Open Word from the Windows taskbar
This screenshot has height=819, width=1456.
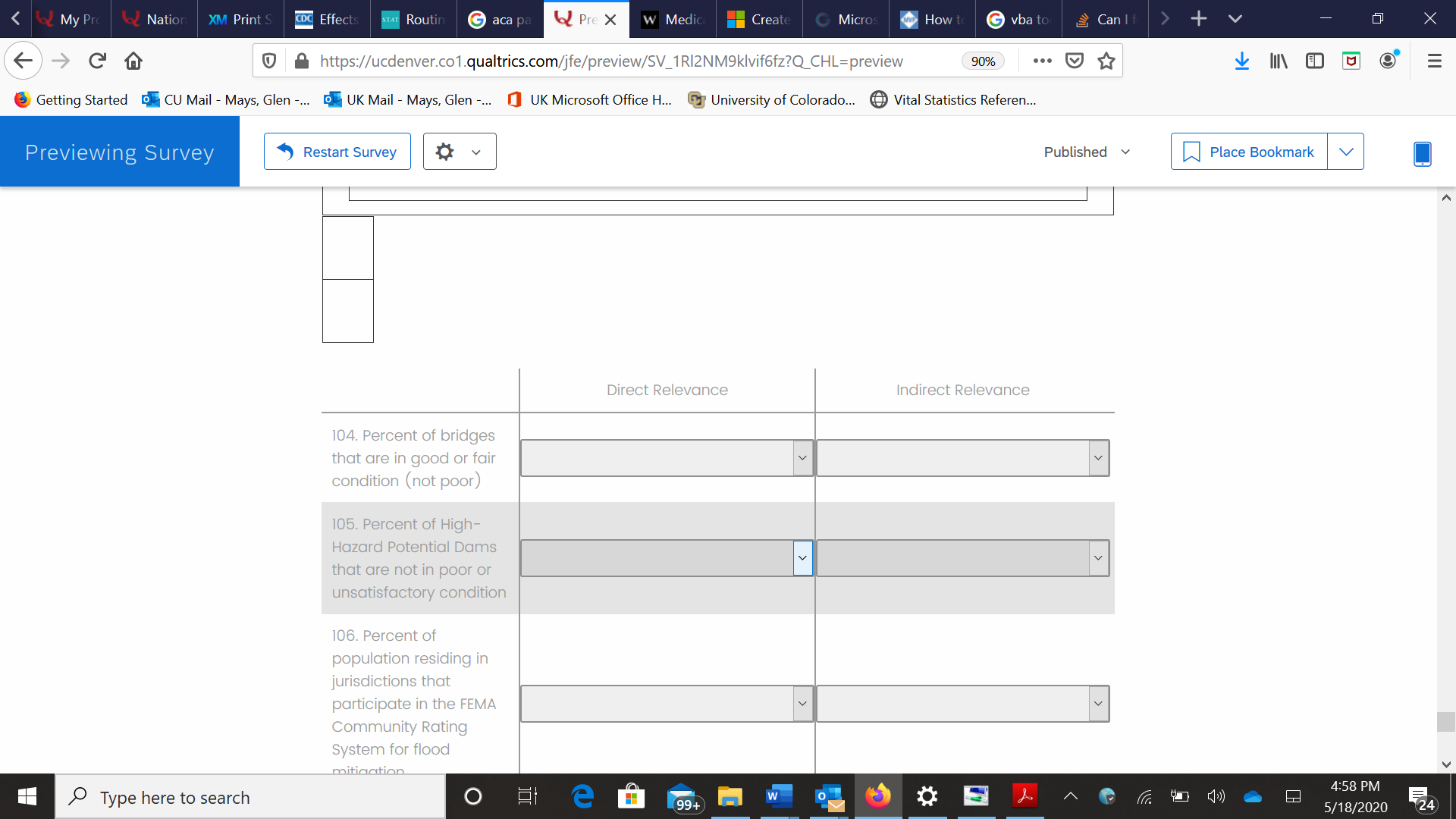(779, 796)
